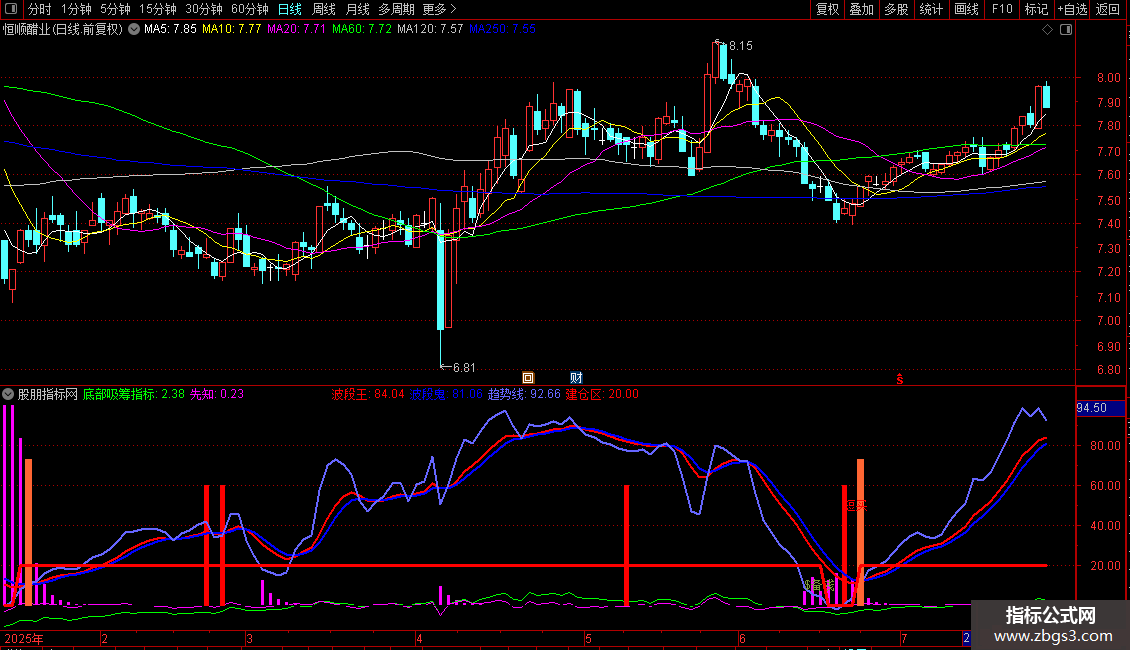Select the 30分钟 period tab
This screenshot has width=1130, height=650.
pos(204,9)
